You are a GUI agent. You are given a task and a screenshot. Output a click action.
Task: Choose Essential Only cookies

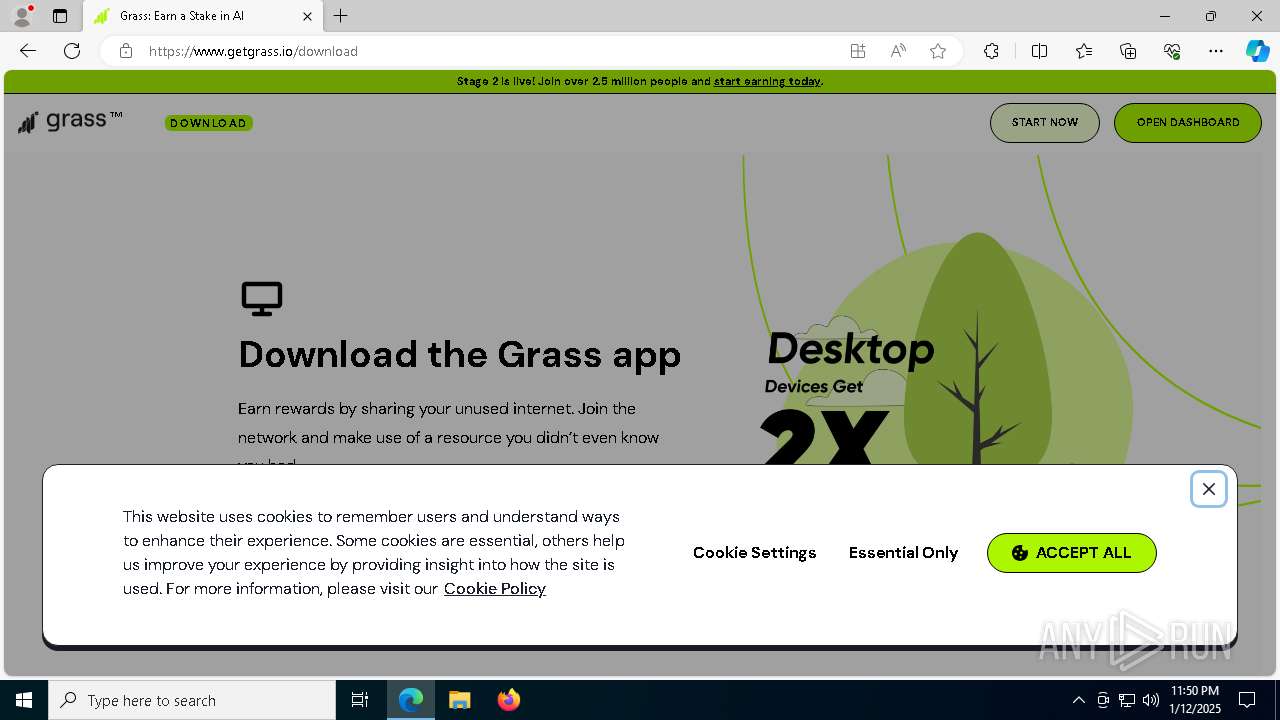(x=904, y=553)
